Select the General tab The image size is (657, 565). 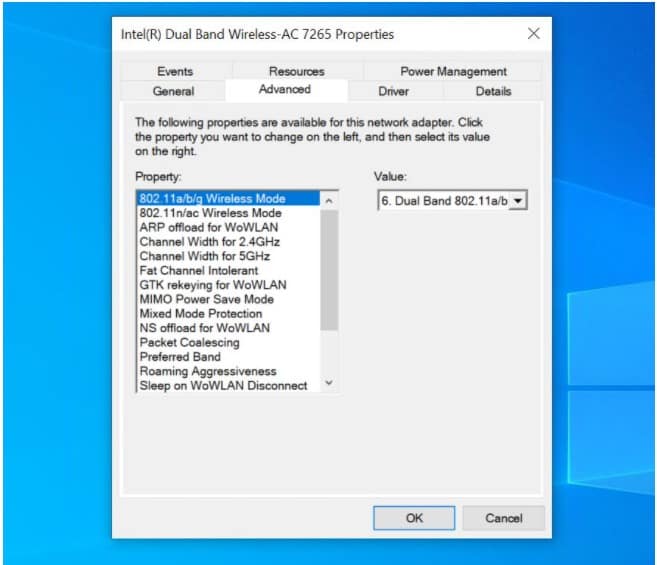click(x=173, y=91)
